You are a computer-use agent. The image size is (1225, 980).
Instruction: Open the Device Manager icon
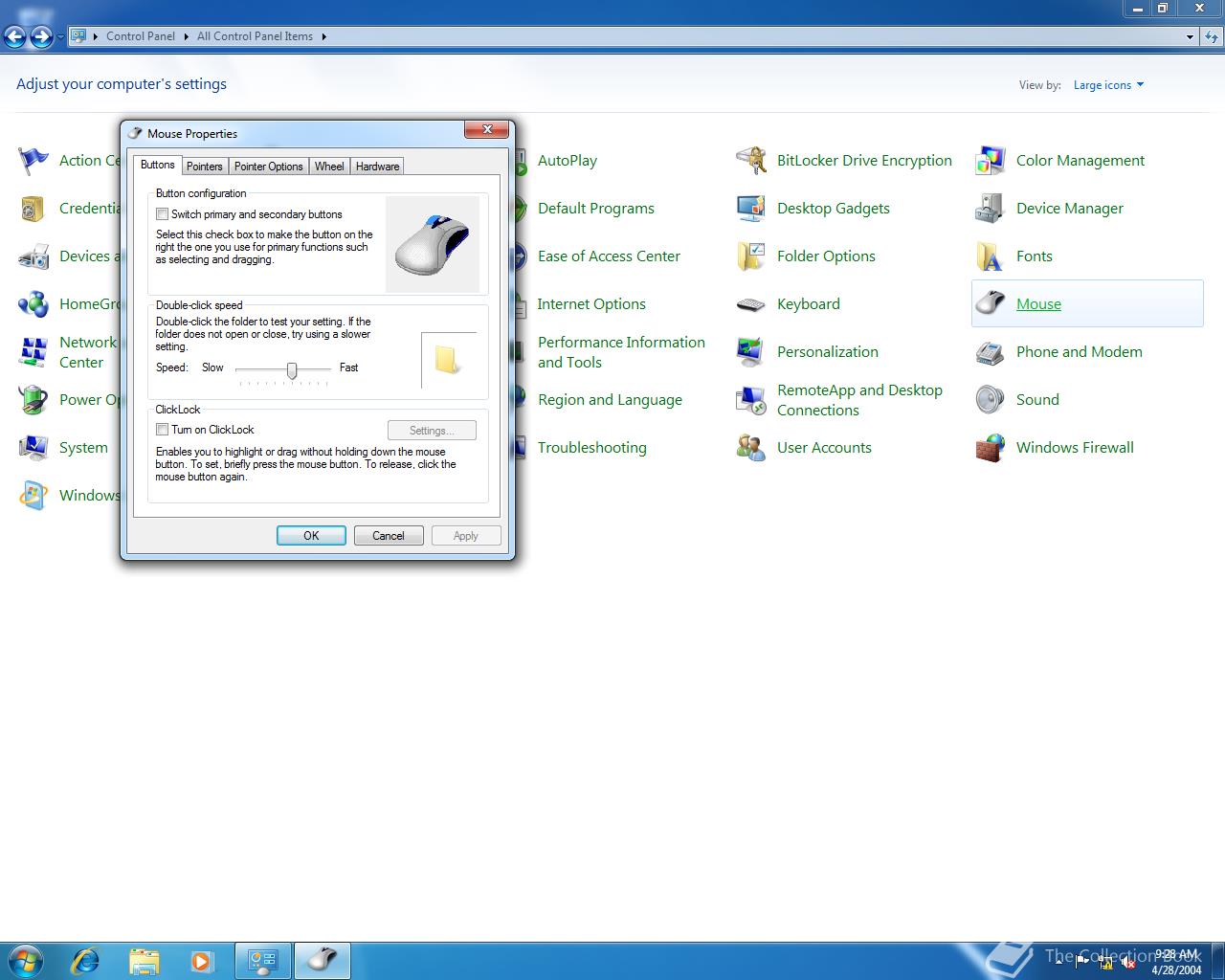pos(991,209)
